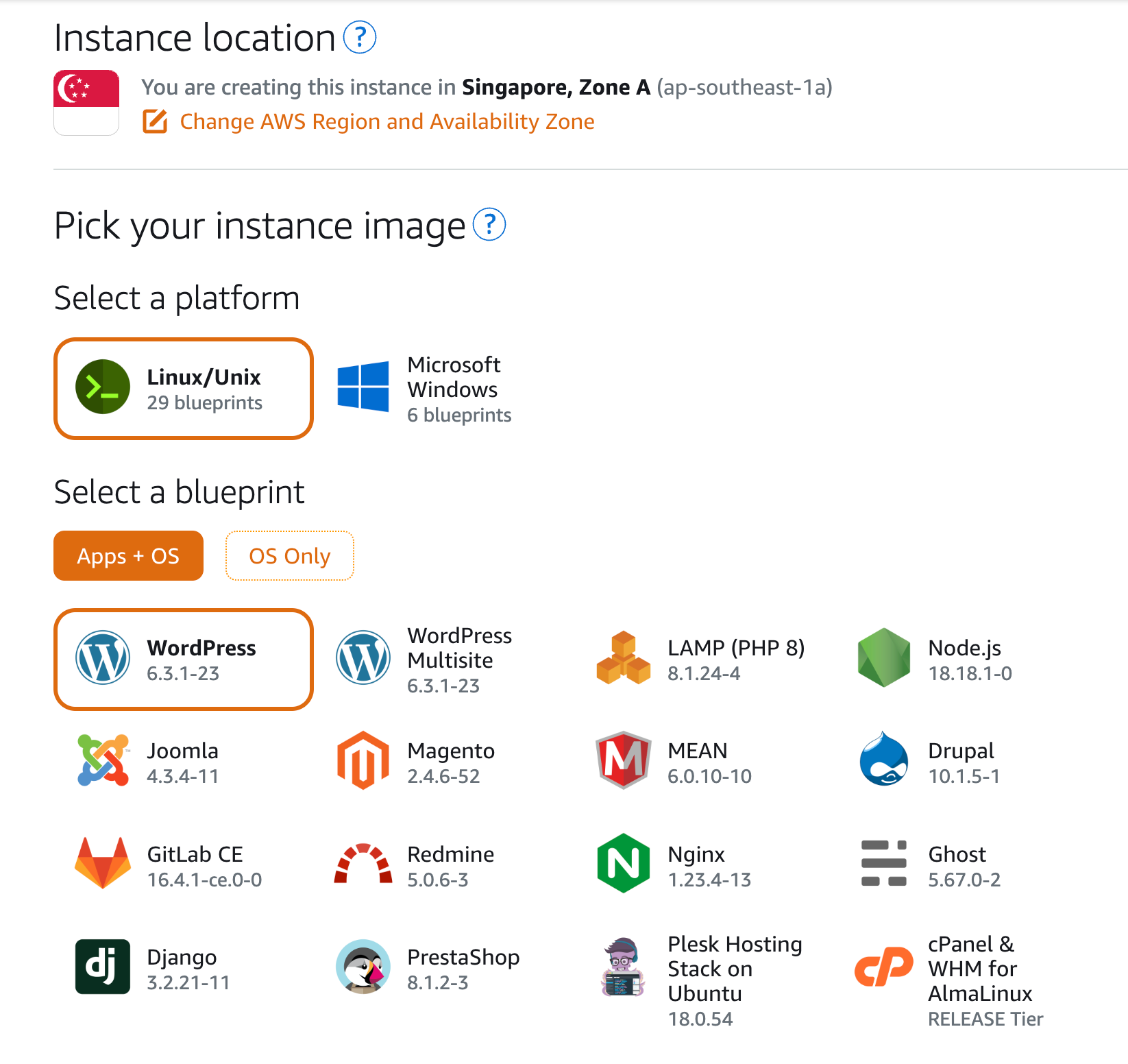This screenshot has width=1128, height=1064.
Task: Click the Node.js hexagon icon
Action: click(x=884, y=658)
